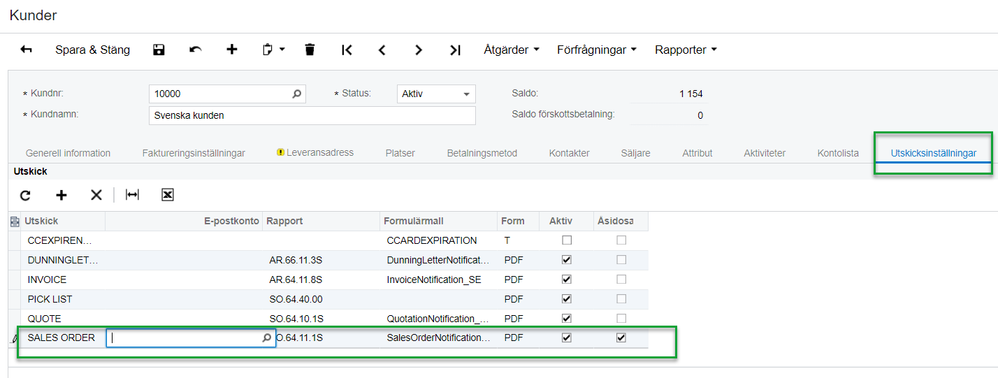Uncheck Åsidosa for SALES ORDER row
This screenshot has width=998, height=378.
pos(621,338)
